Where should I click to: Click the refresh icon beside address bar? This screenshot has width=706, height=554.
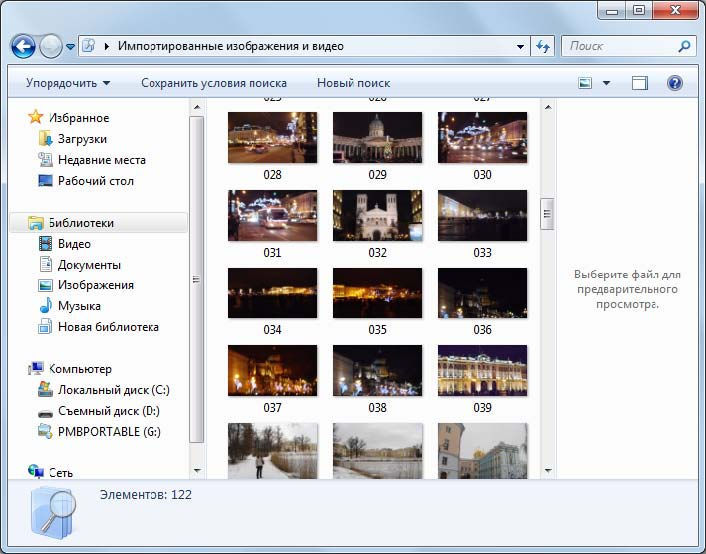543,46
